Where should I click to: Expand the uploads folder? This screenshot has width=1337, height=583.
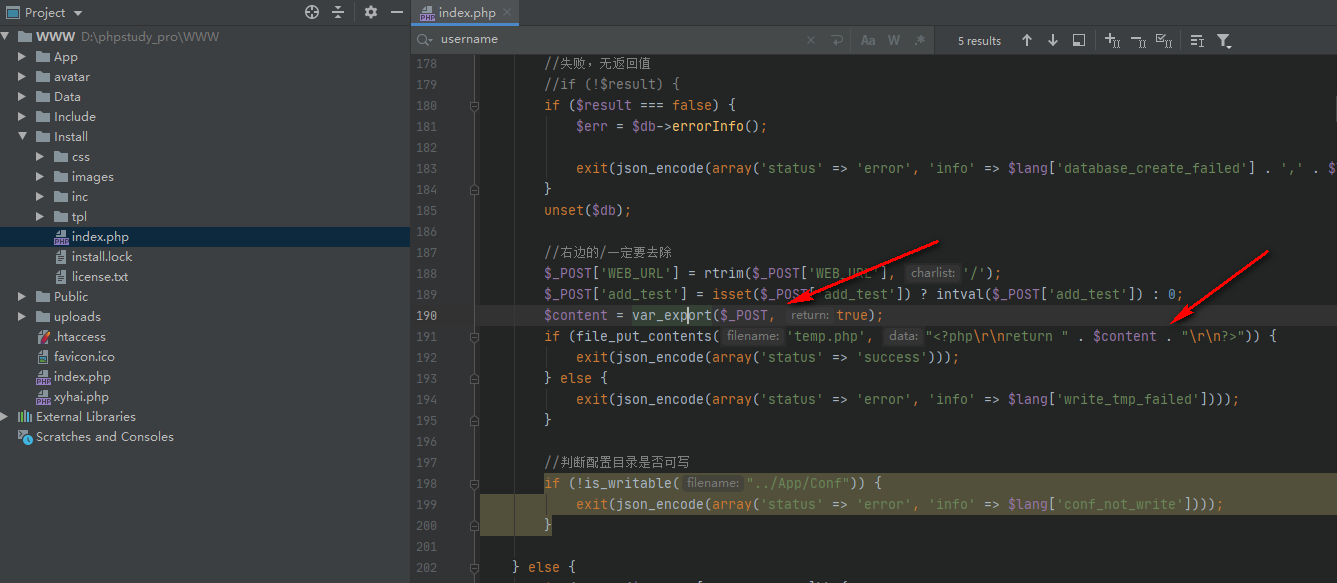coord(22,317)
